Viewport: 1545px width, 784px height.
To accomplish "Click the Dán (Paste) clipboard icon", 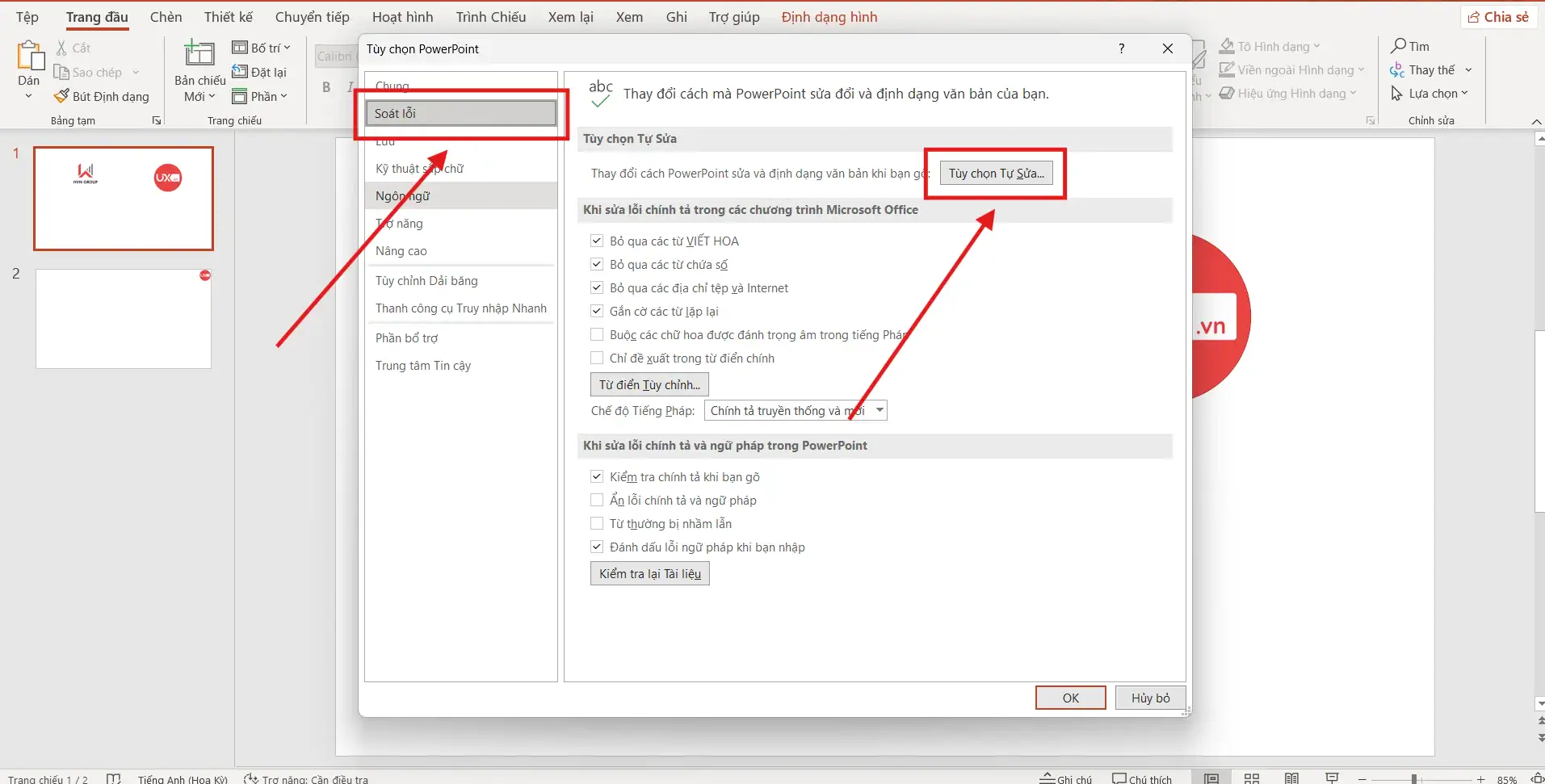I will click(30, 56).
